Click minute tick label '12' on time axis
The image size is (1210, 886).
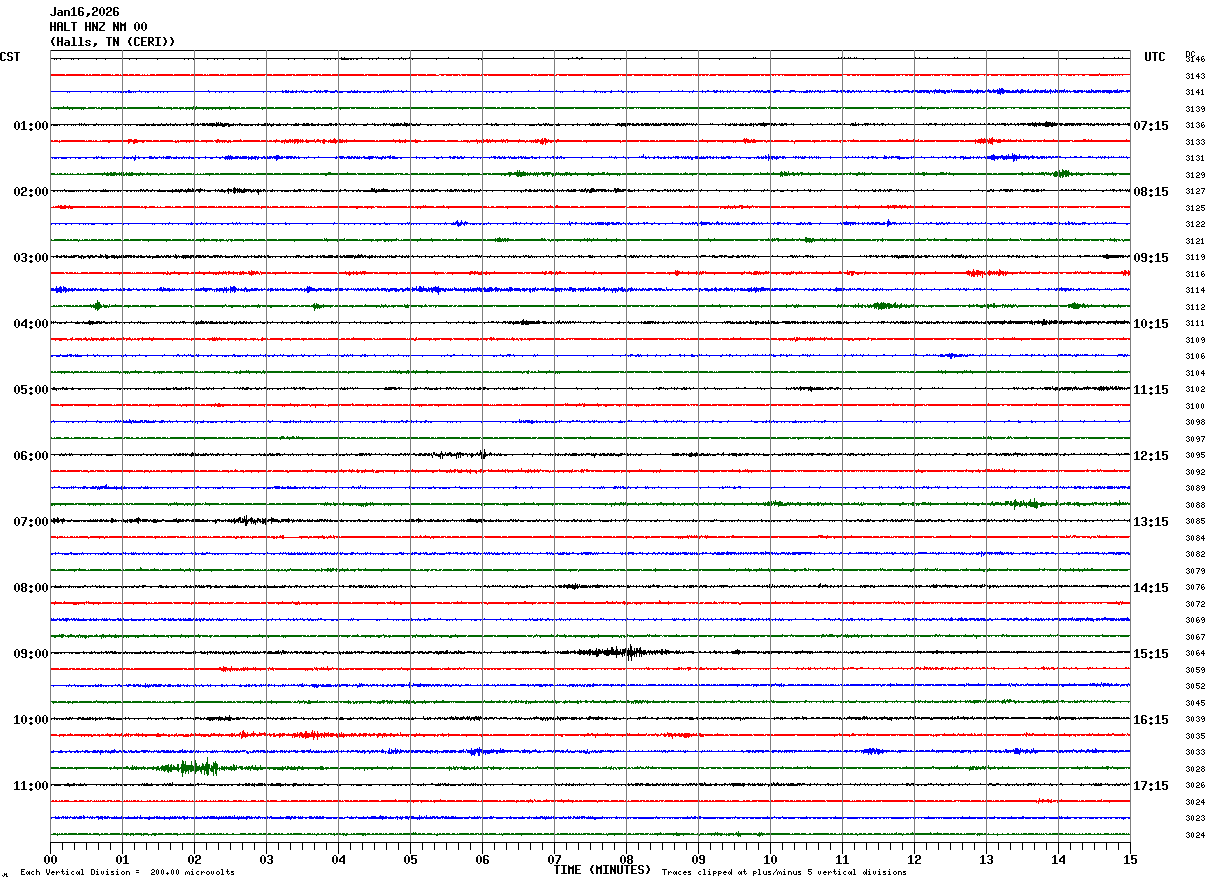point(914,859)
